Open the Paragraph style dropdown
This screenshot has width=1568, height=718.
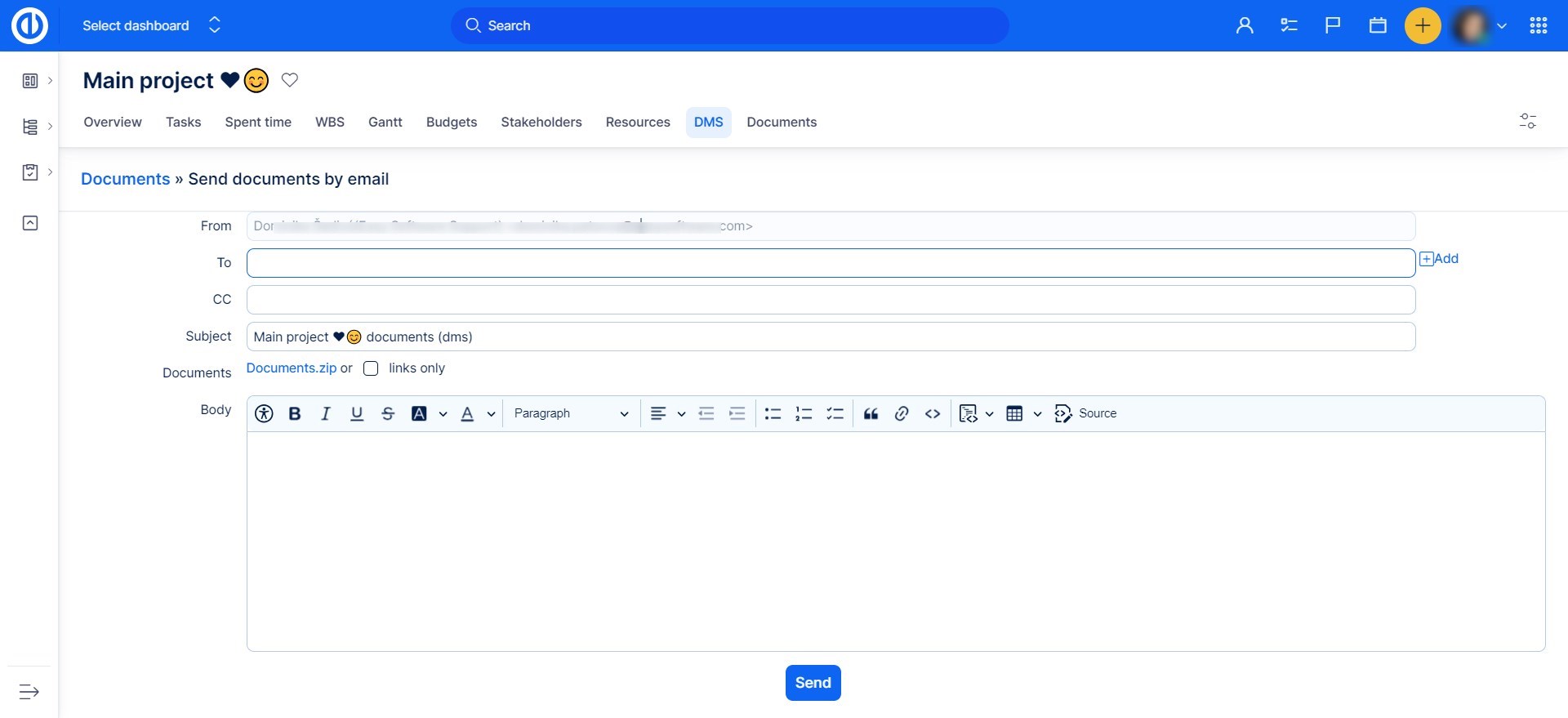(571, 414)
